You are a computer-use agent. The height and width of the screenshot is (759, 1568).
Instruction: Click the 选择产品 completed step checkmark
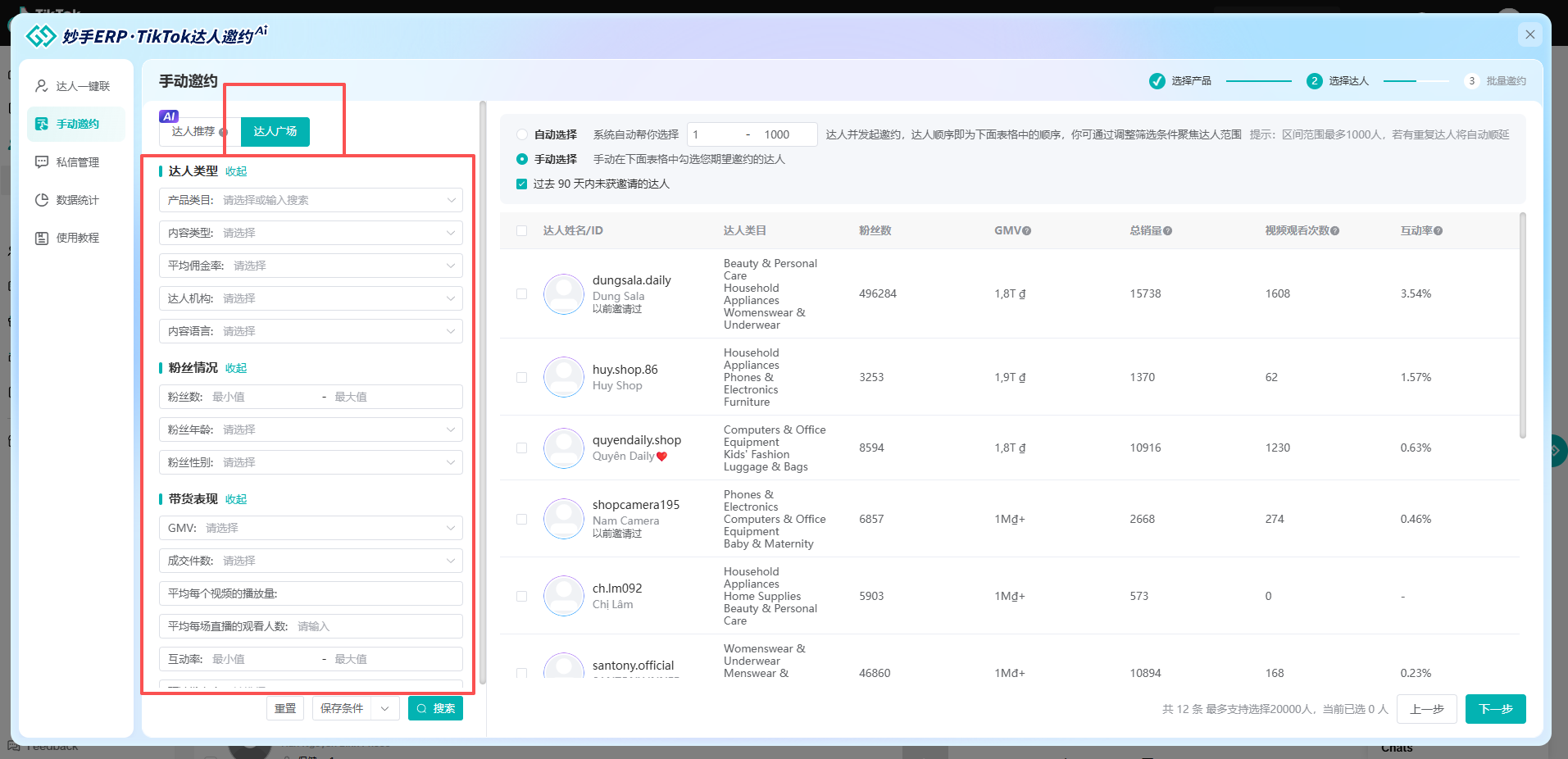1157,81
